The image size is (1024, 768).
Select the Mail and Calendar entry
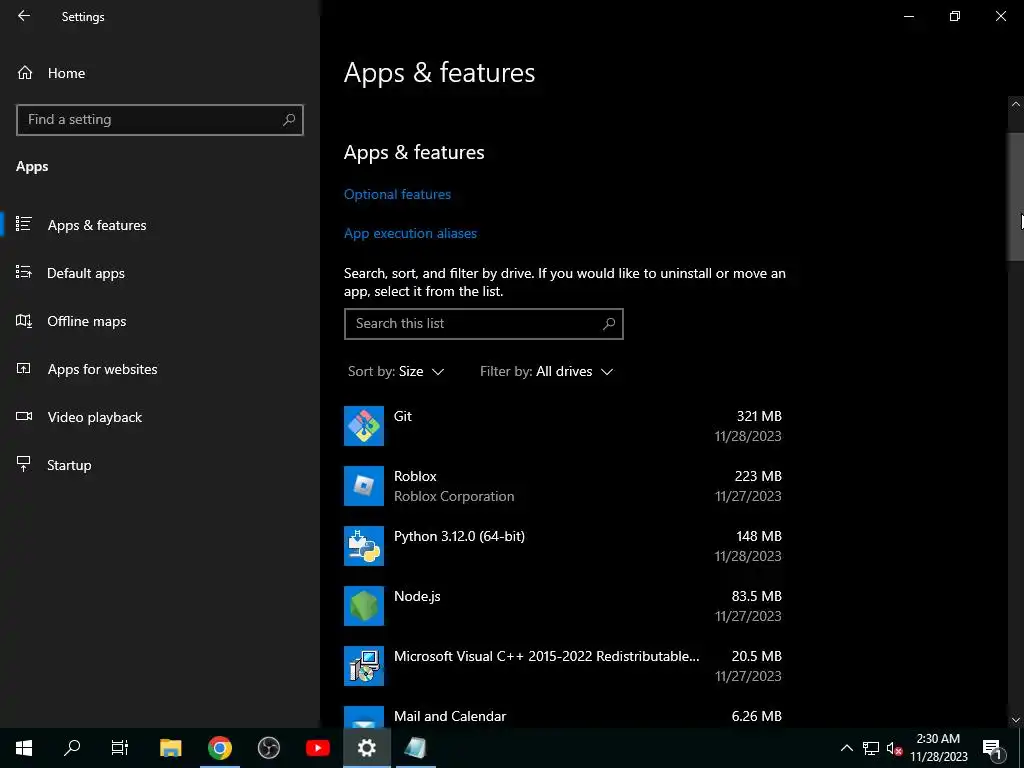(x=563, y=717)
